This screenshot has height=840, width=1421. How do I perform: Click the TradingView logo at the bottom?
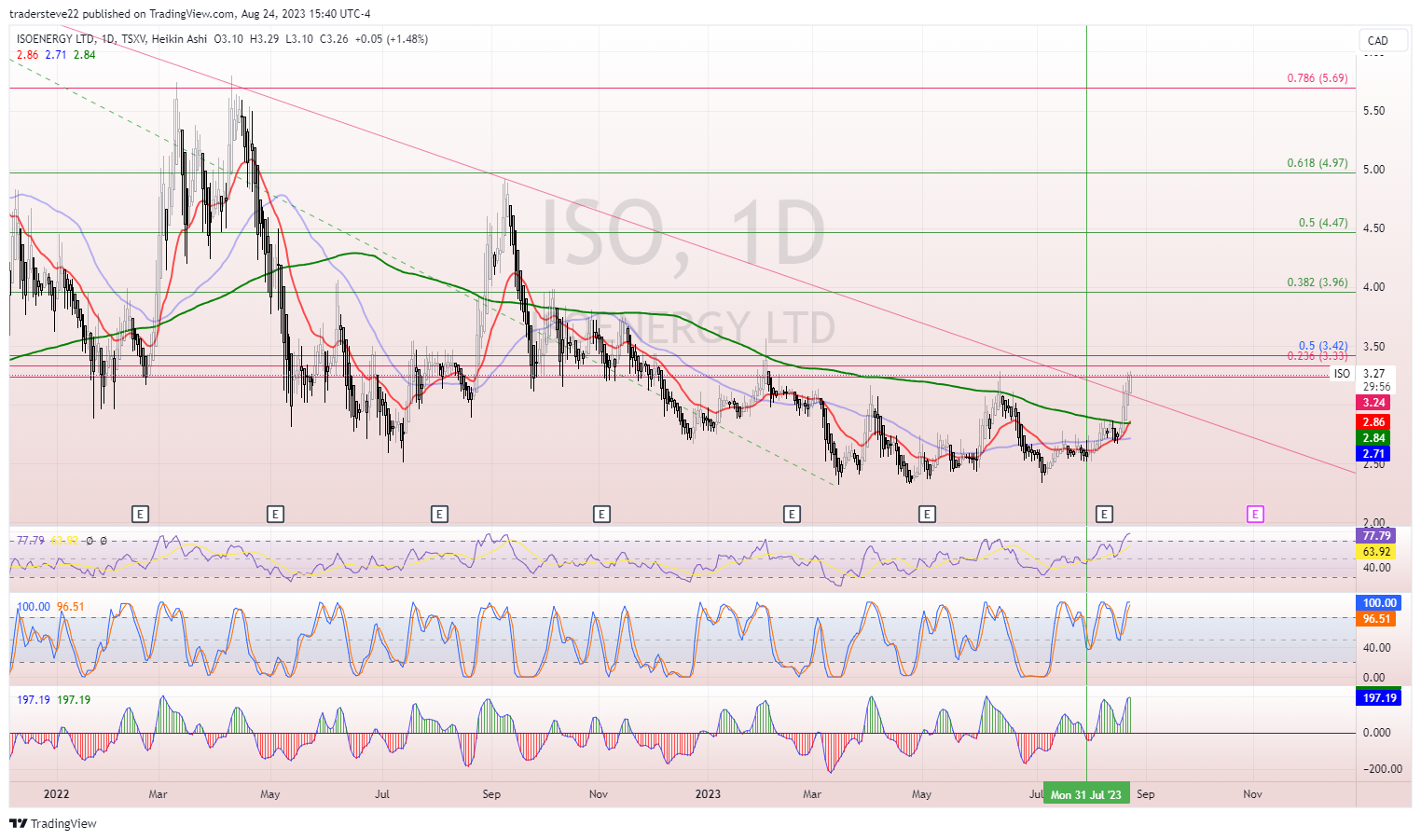tap(53, 823)
